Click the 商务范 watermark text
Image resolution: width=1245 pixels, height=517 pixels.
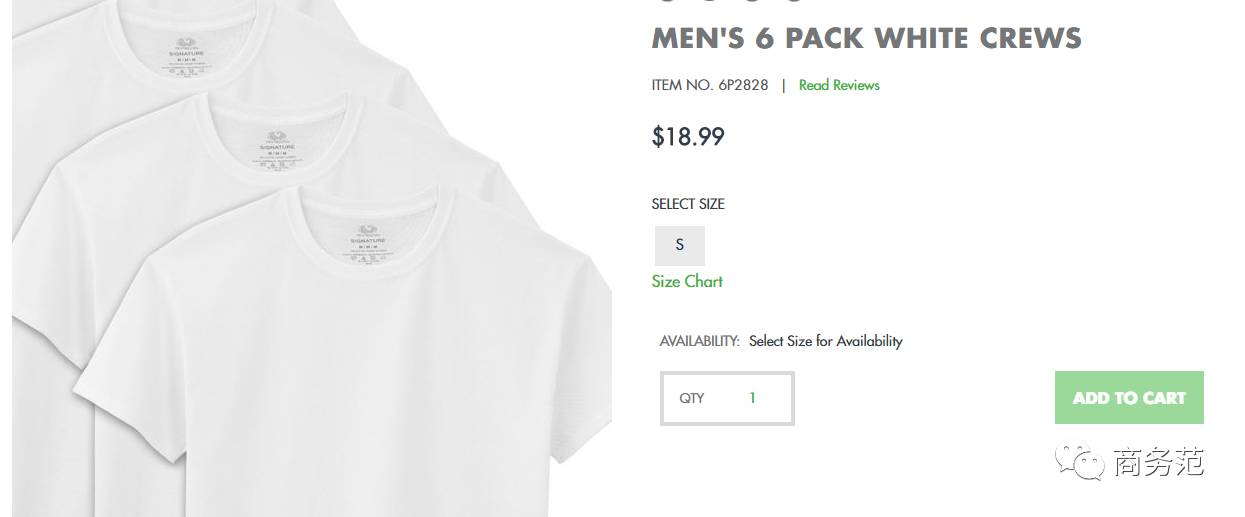coord(1158,462)
